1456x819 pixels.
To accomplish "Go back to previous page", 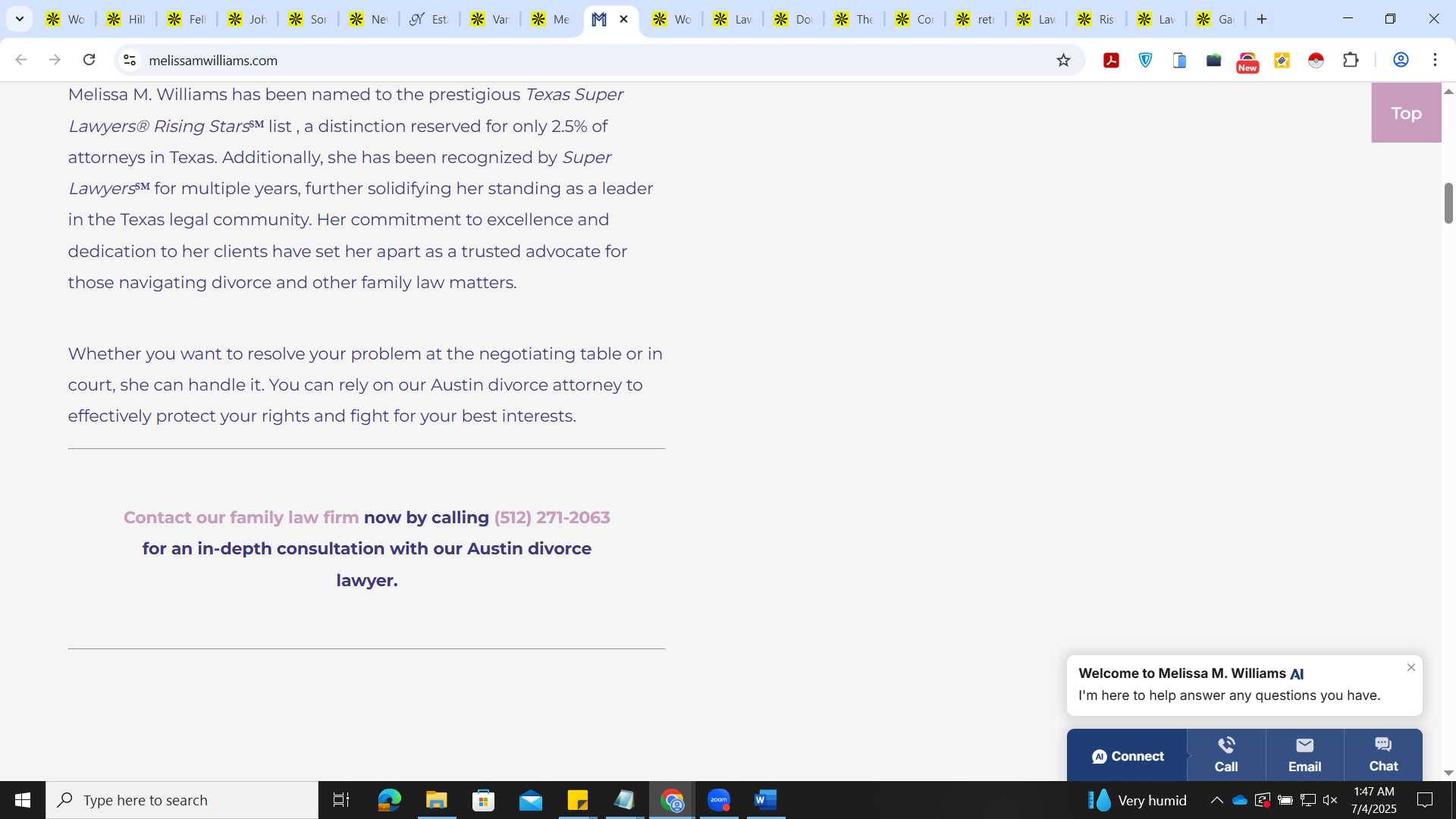I will point(21,60).
